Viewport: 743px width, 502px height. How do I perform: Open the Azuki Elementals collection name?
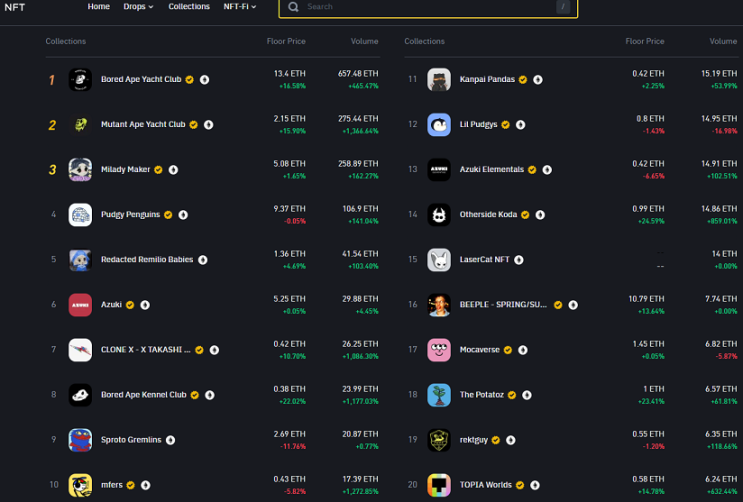492,169
